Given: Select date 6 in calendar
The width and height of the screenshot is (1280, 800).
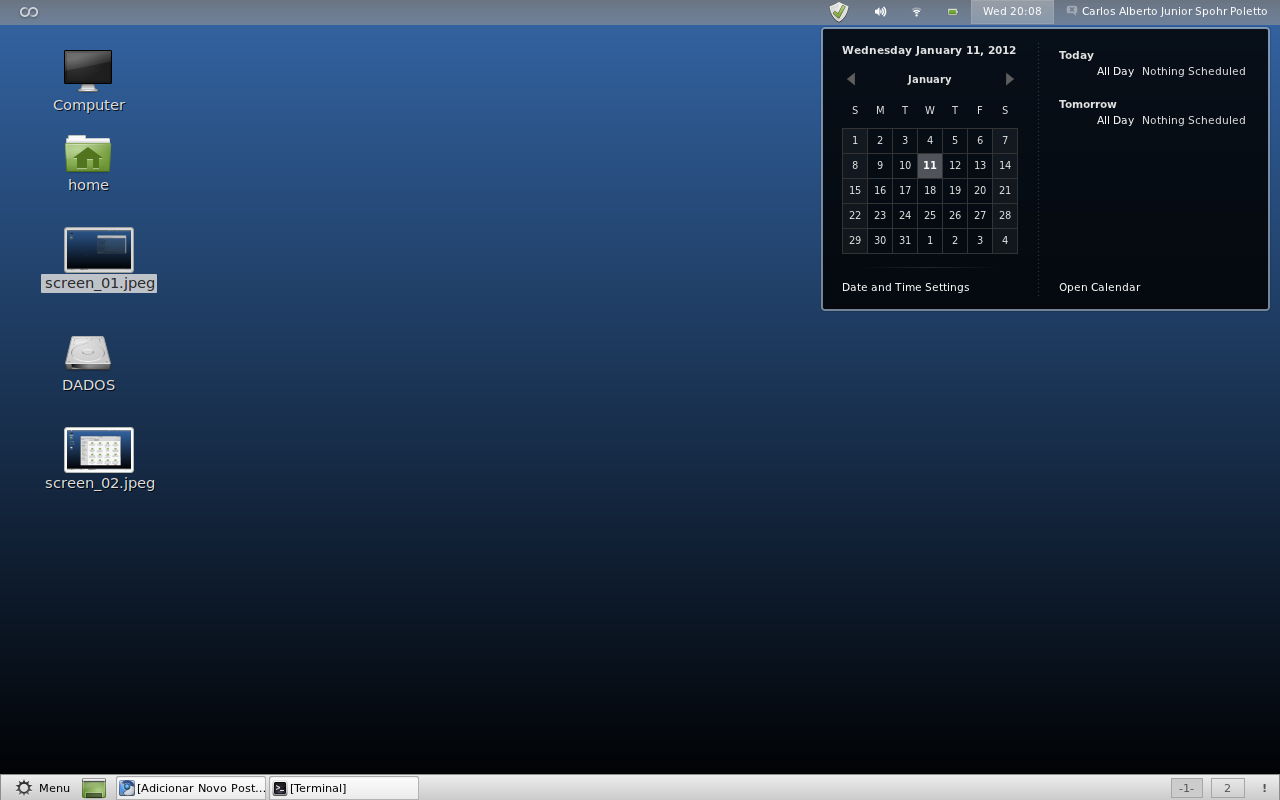Looking at the screenshot, I should click(x=980, y=140).
